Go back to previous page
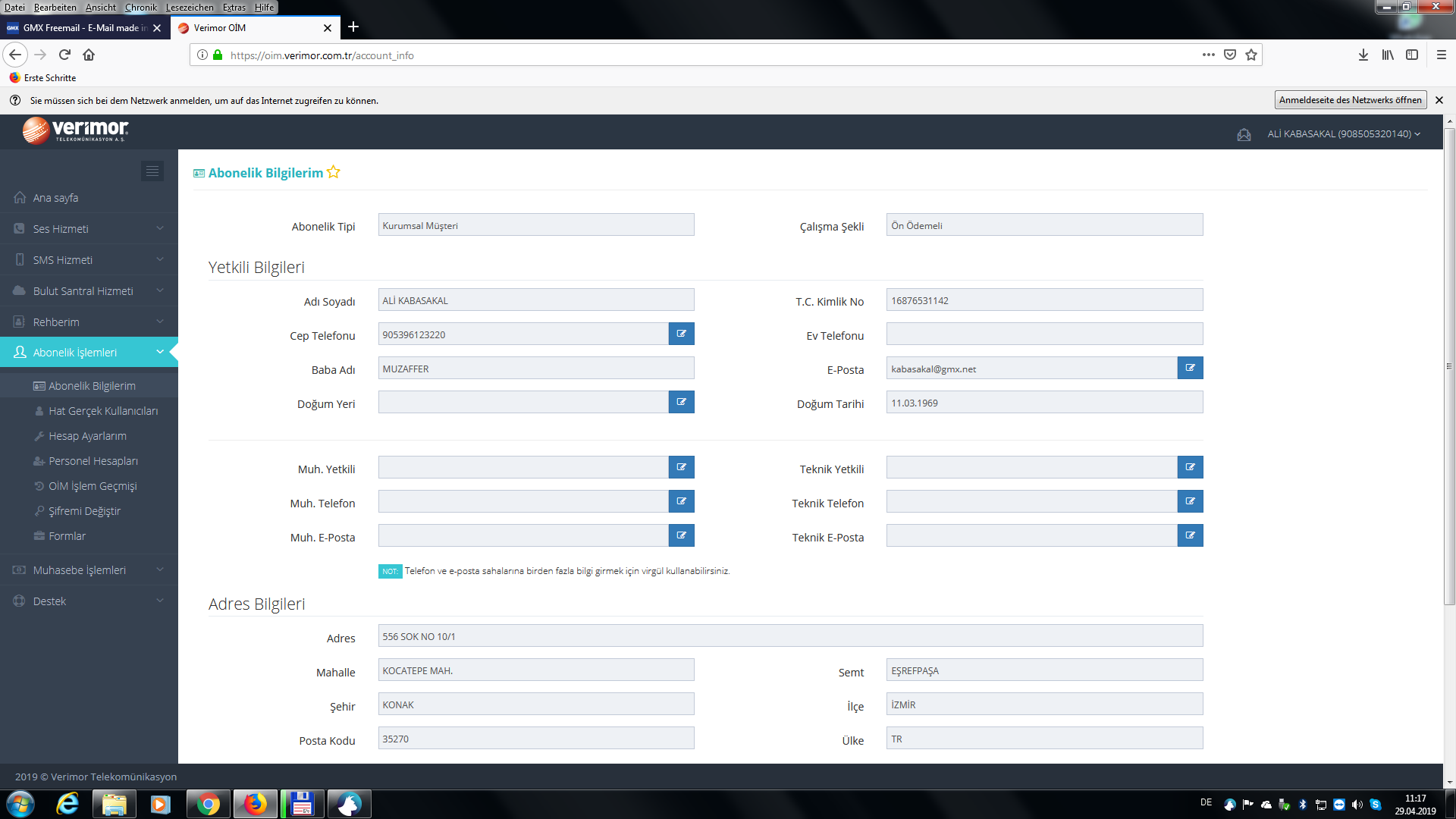The image size is (1456, 819). [x=15, y=55]
